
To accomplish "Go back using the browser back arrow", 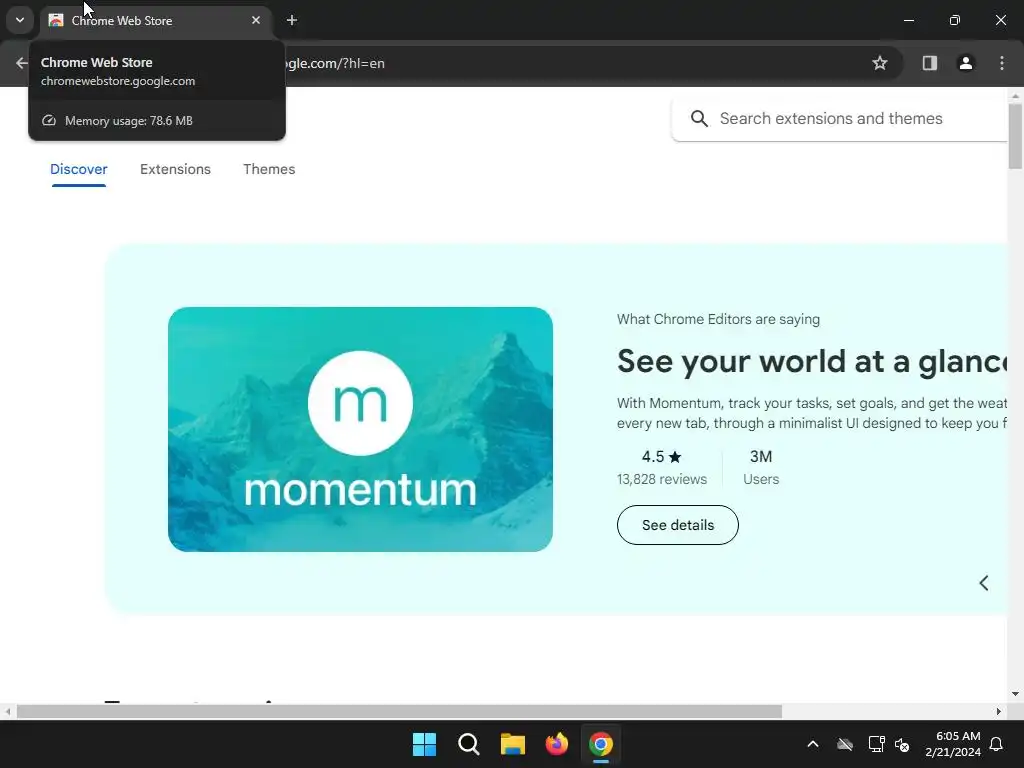I will click(x=21, y=63).
